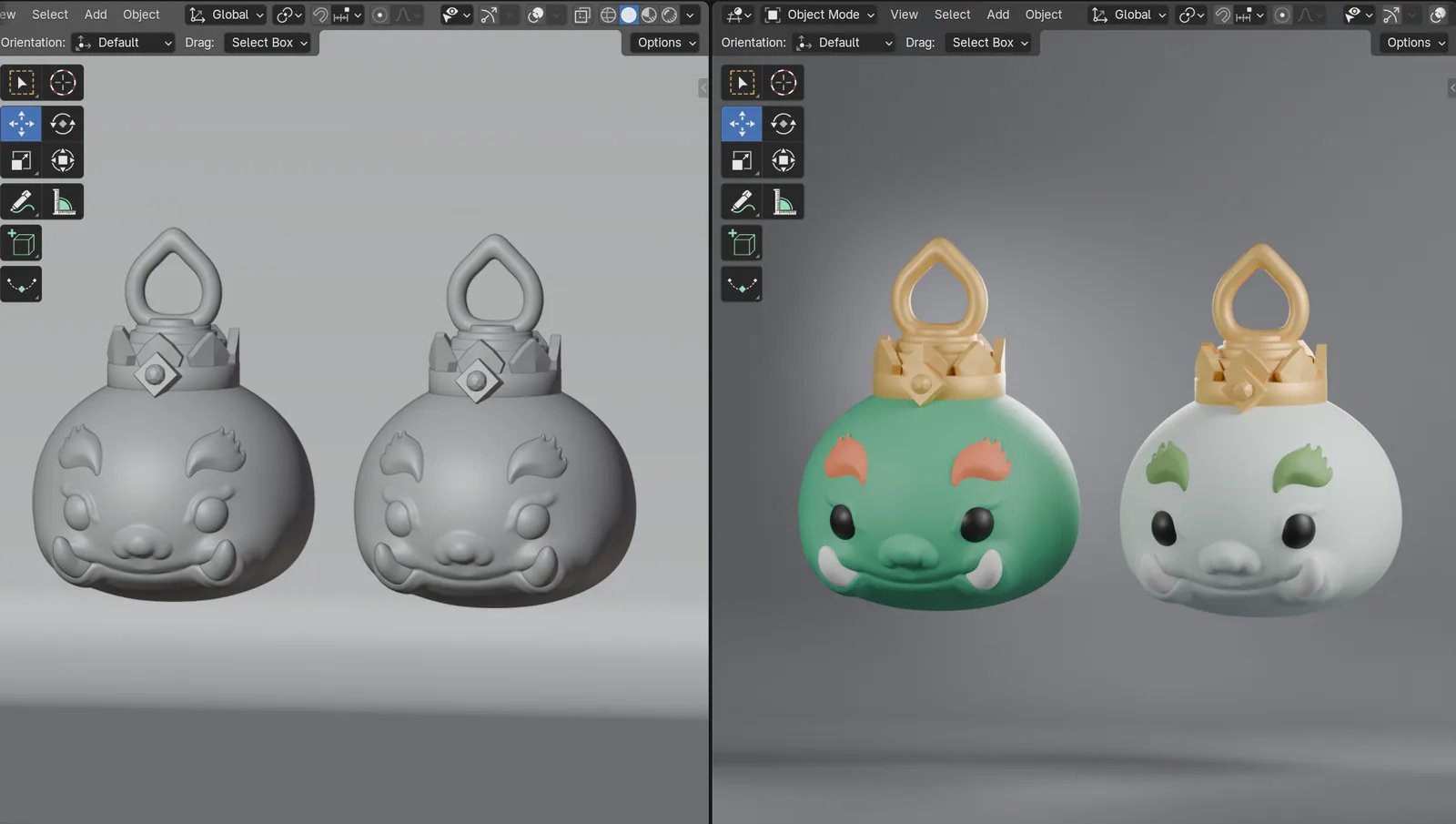Activate the Transform tool in left viewport

[63, 161]
